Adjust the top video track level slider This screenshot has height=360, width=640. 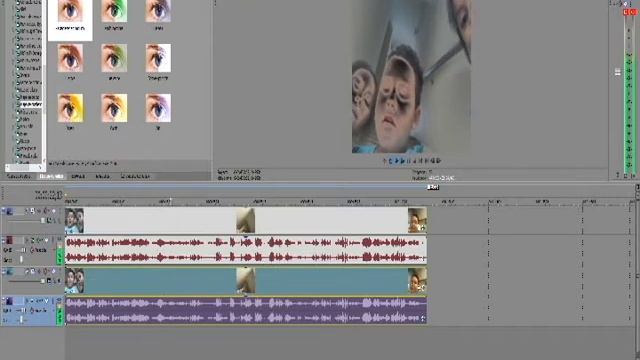tap(43, 220)
